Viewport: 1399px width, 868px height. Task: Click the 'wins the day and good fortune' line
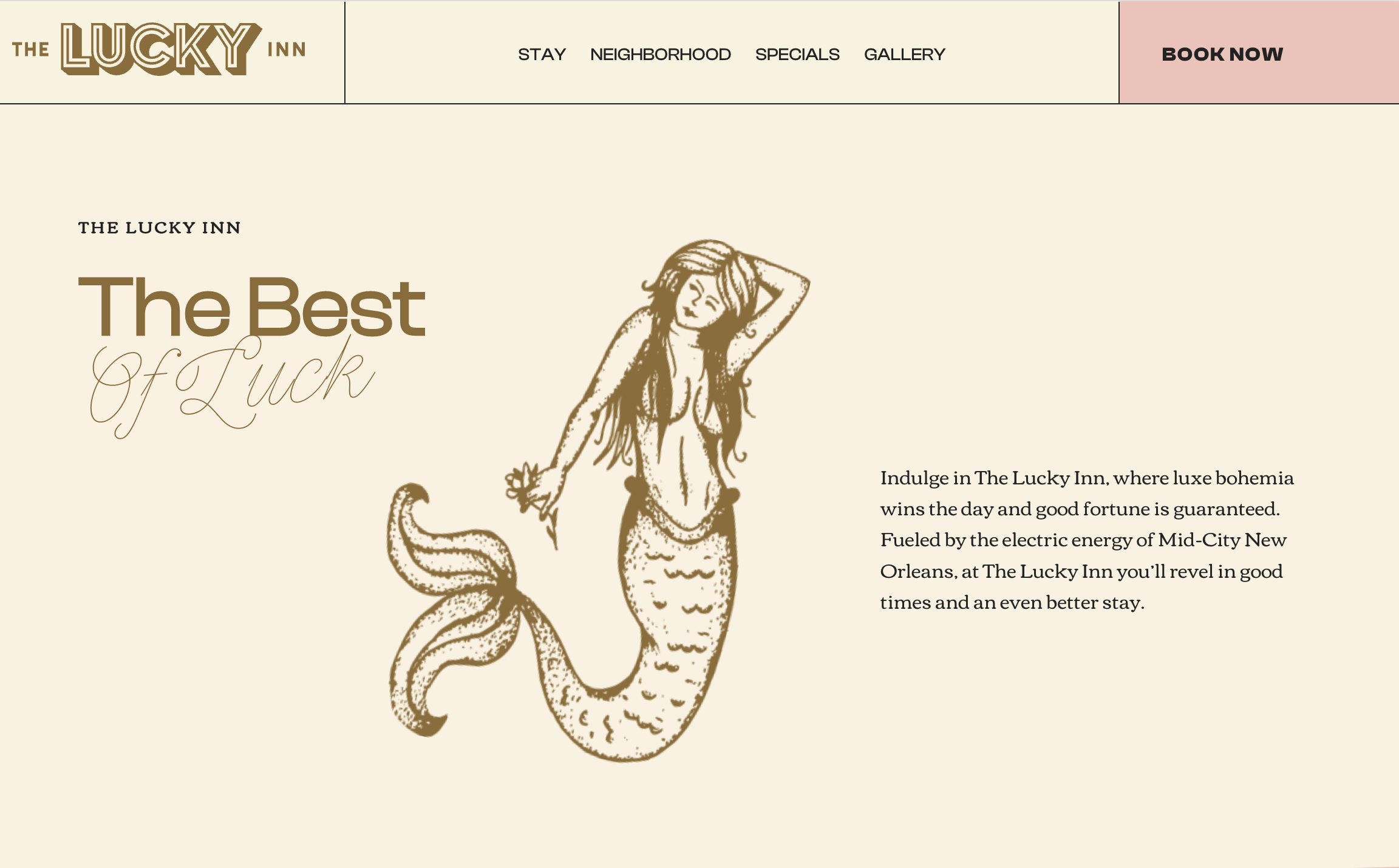(x=1080, y=509)
